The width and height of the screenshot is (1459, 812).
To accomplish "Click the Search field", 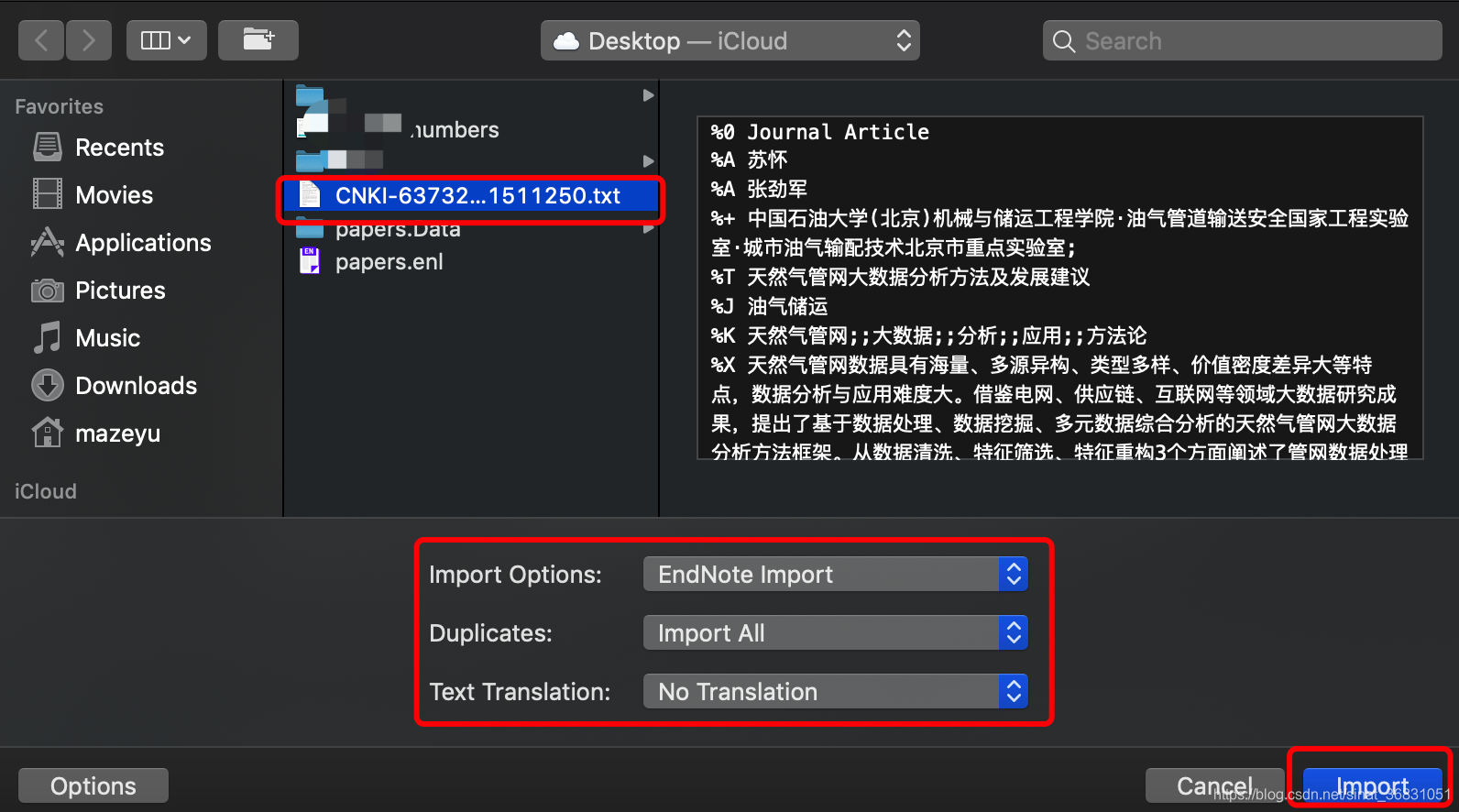I will (x=1242, y=40).
